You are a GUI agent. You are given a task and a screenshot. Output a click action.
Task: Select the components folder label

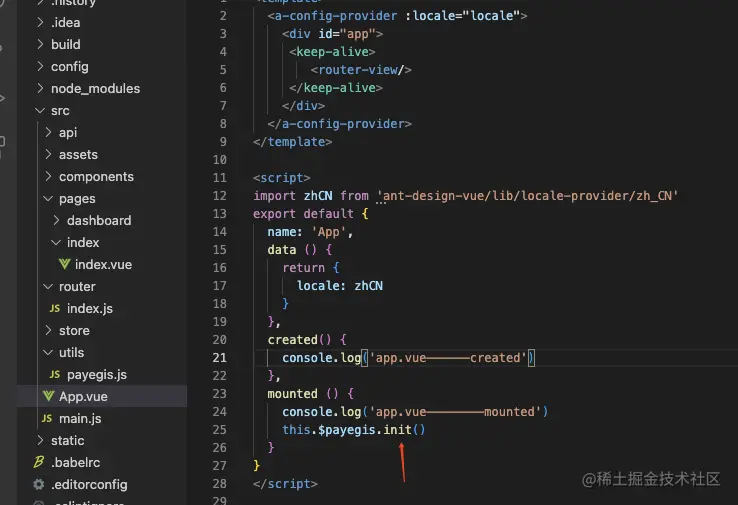click(x=96, y=176)
